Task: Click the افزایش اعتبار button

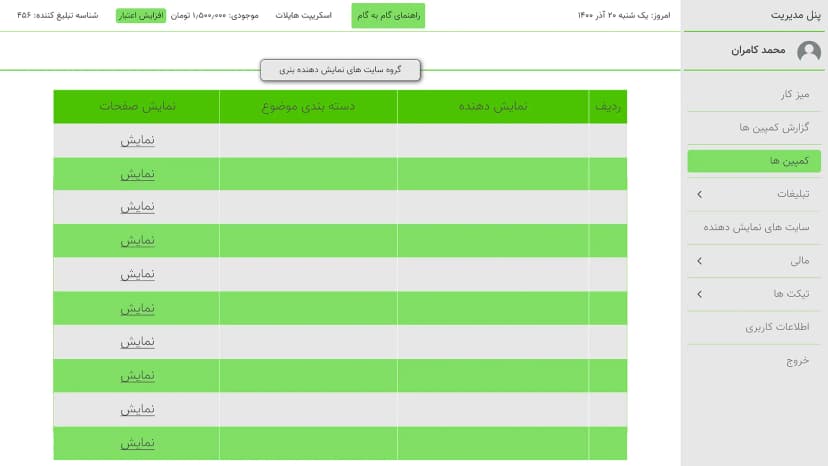Action: pos(140,15)
